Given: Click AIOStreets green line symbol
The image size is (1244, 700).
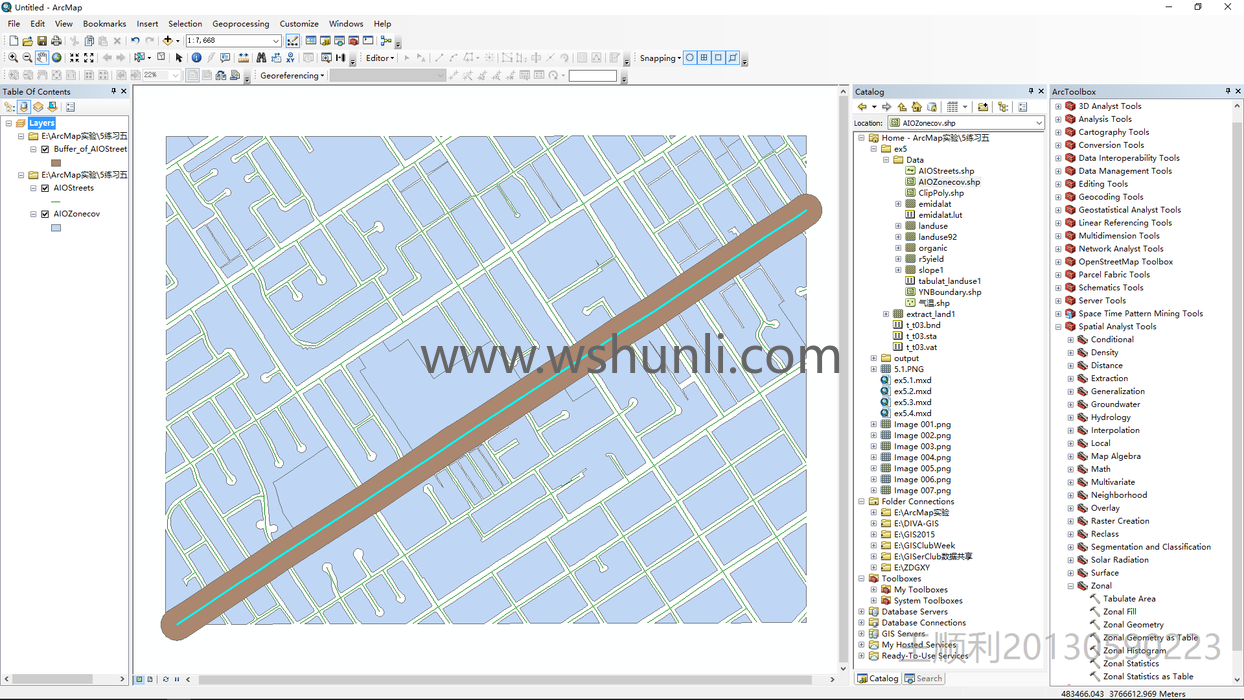Looking at the screenshot, I should [56, 201].
